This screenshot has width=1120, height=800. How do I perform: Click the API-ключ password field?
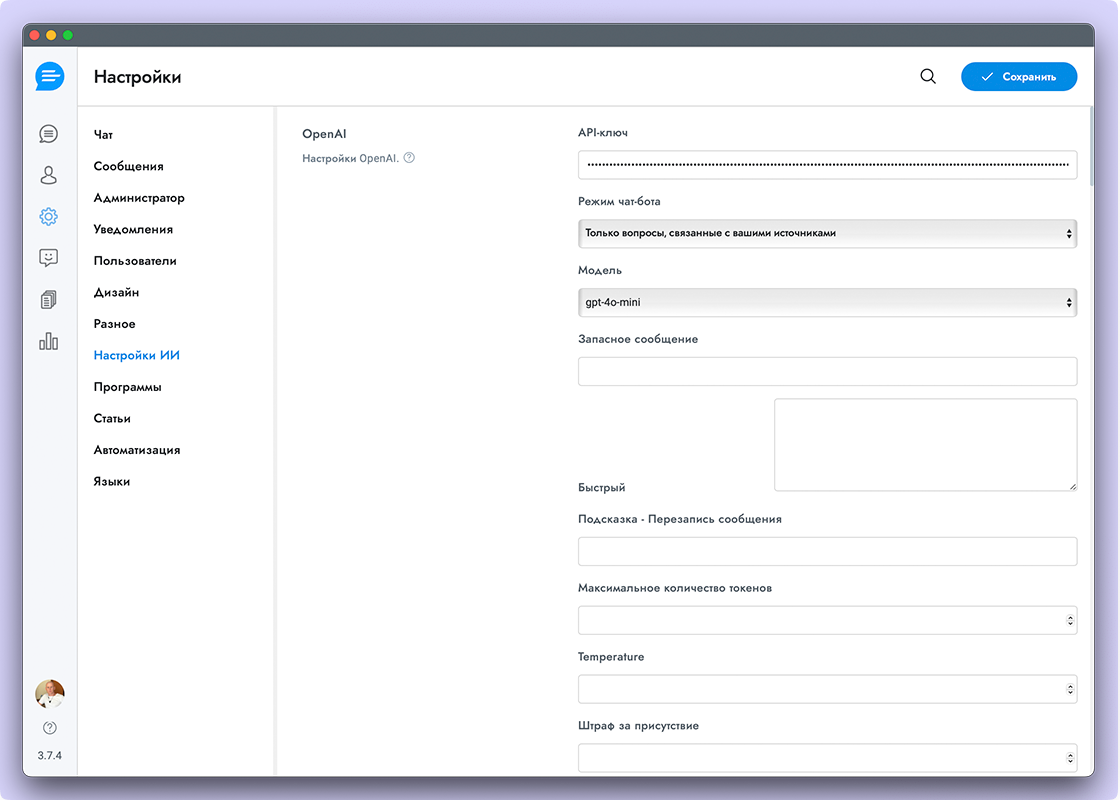tap(827, 164)
